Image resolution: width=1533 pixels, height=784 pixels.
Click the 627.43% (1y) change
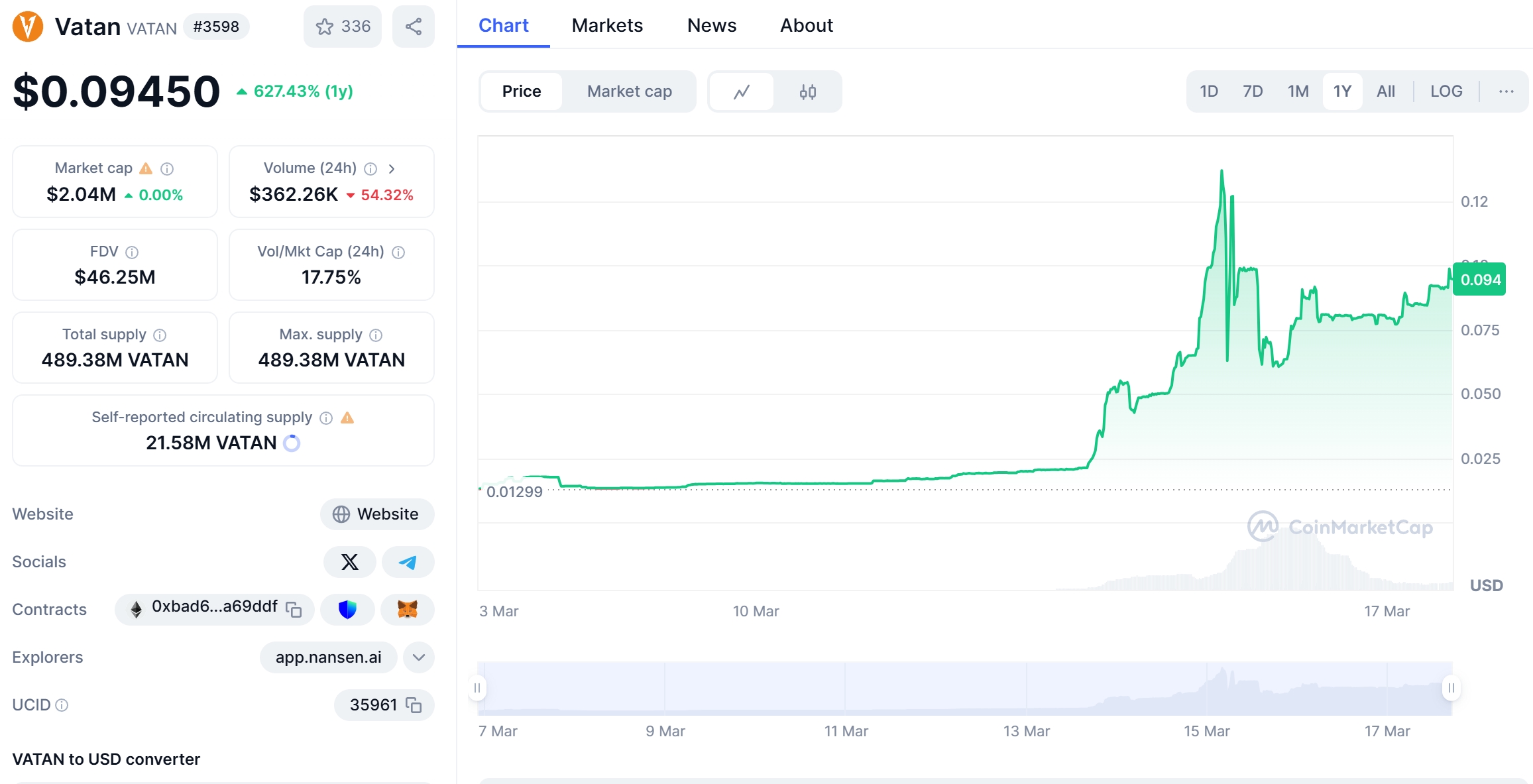coord(295,91)
